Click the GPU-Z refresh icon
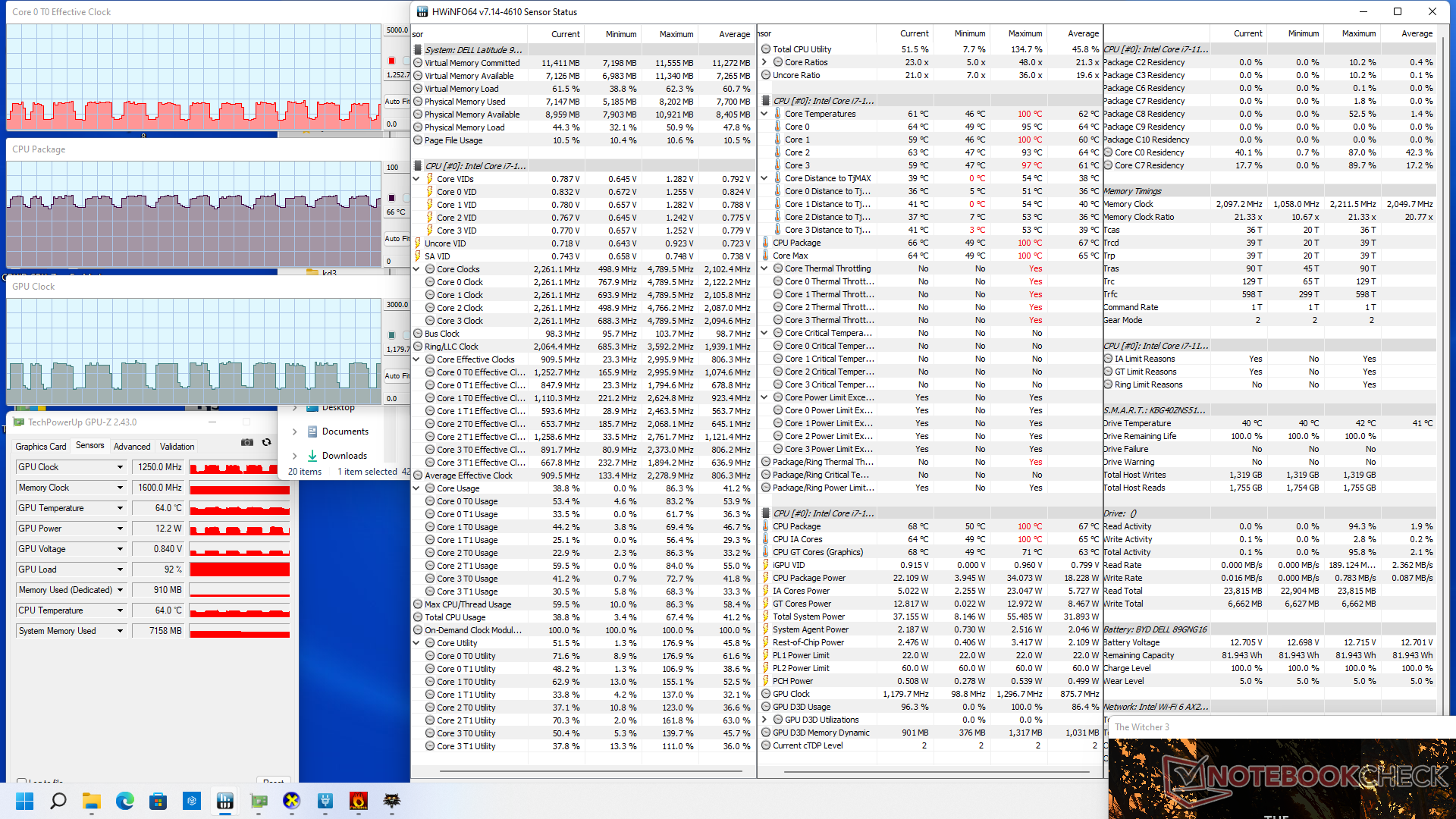This screenshot has width=1456, height=819. [266, 443]
